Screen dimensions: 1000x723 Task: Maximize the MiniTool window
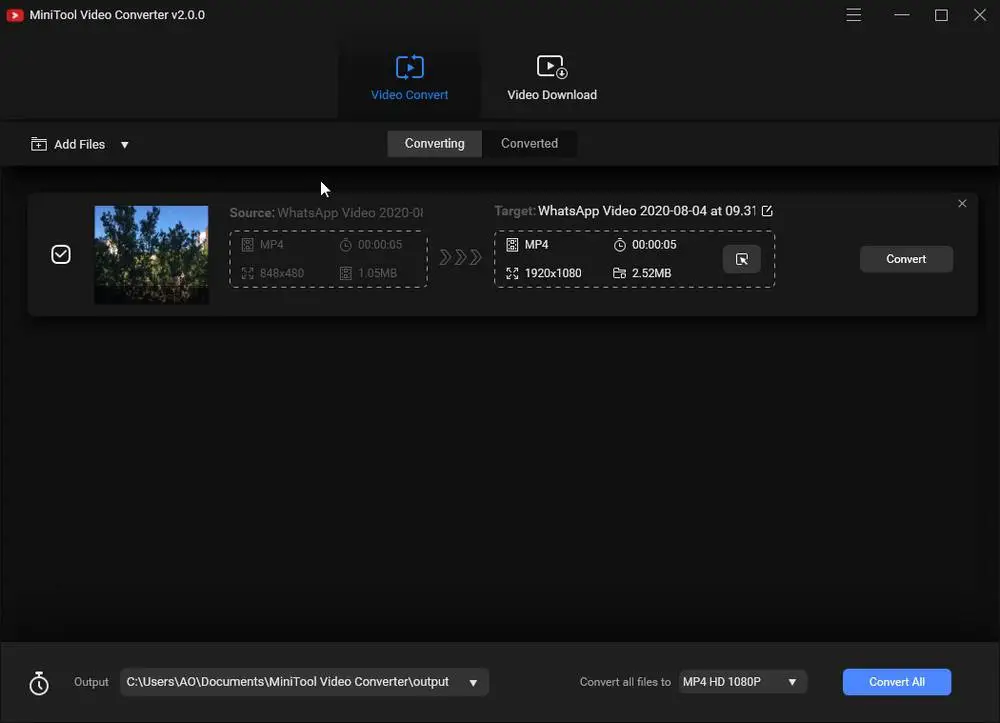(x=941, y=15)
